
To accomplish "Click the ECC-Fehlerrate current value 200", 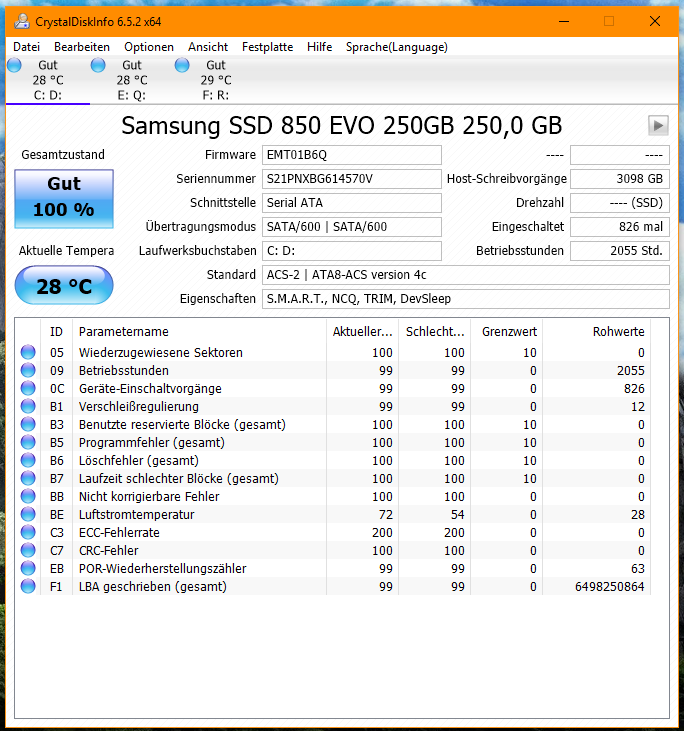I will (382, 532).
